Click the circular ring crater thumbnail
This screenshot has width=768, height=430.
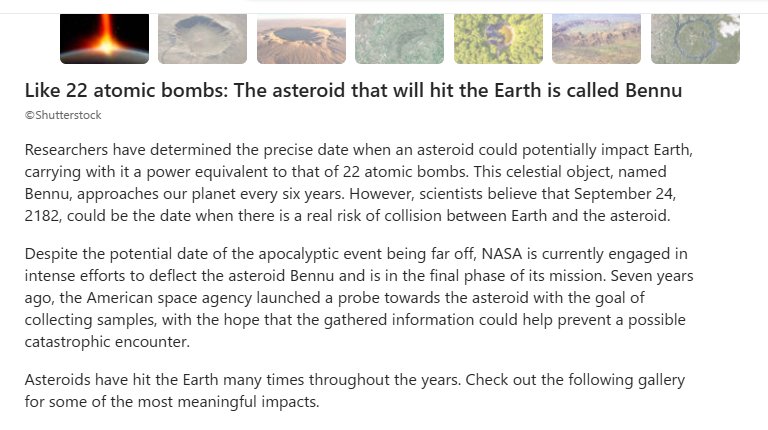click(x=695, y=38)
